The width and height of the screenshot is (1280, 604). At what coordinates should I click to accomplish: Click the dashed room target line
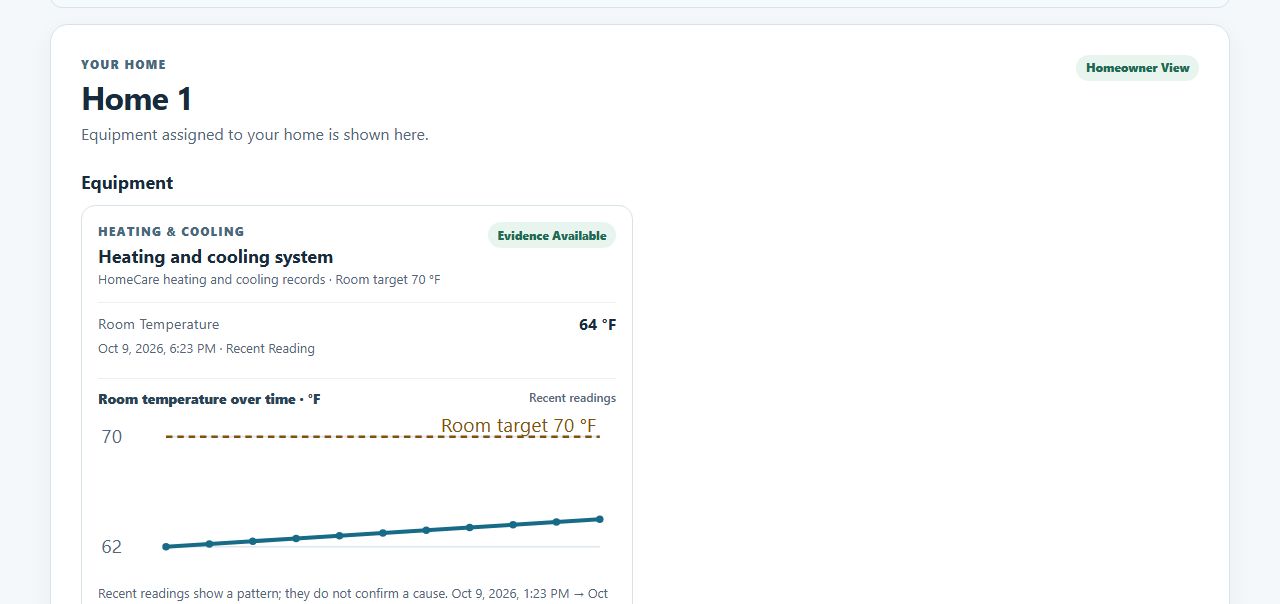383,437
